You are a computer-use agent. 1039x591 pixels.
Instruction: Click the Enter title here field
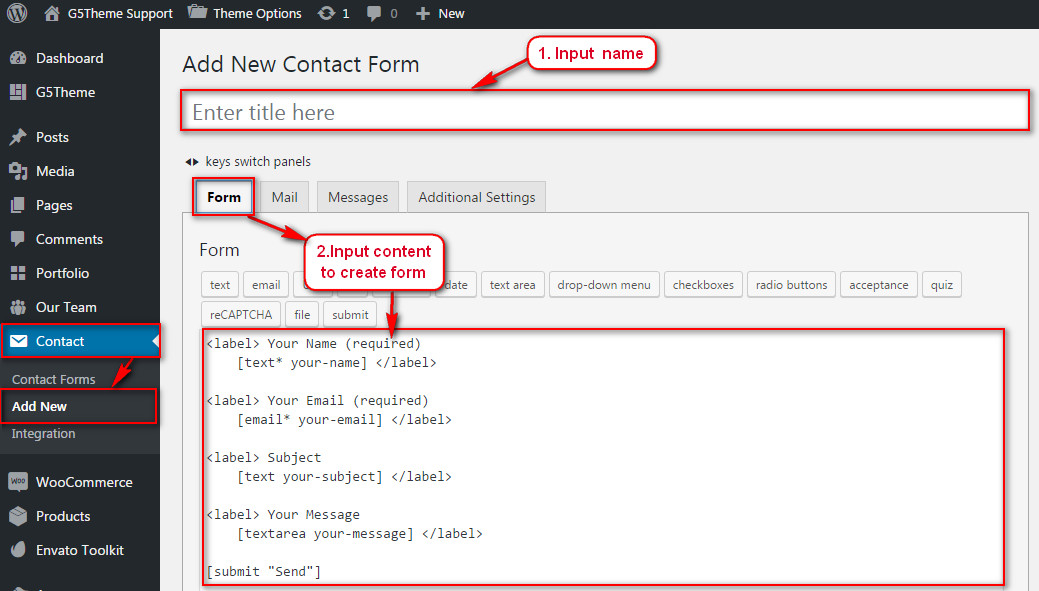pyautogui.click(x=604, y=111)
